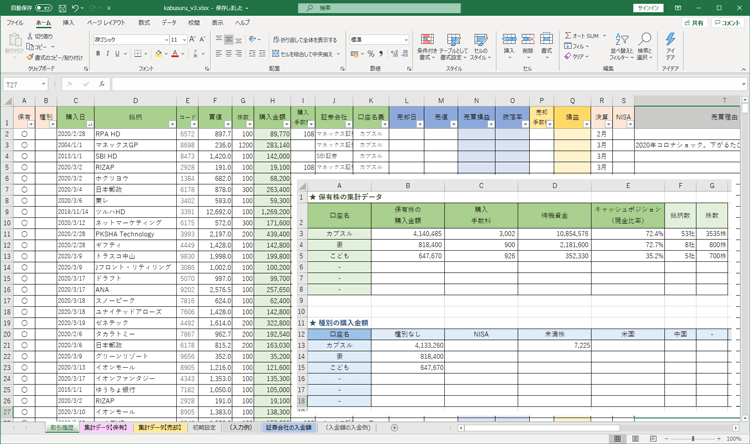
Task: Click the Undo arrow icon
Action: pyautogui.click(x=76, y=8)
